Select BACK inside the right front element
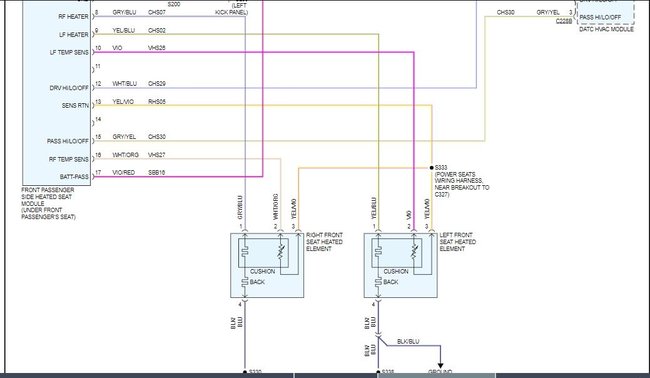 click(x=257, y=282)
